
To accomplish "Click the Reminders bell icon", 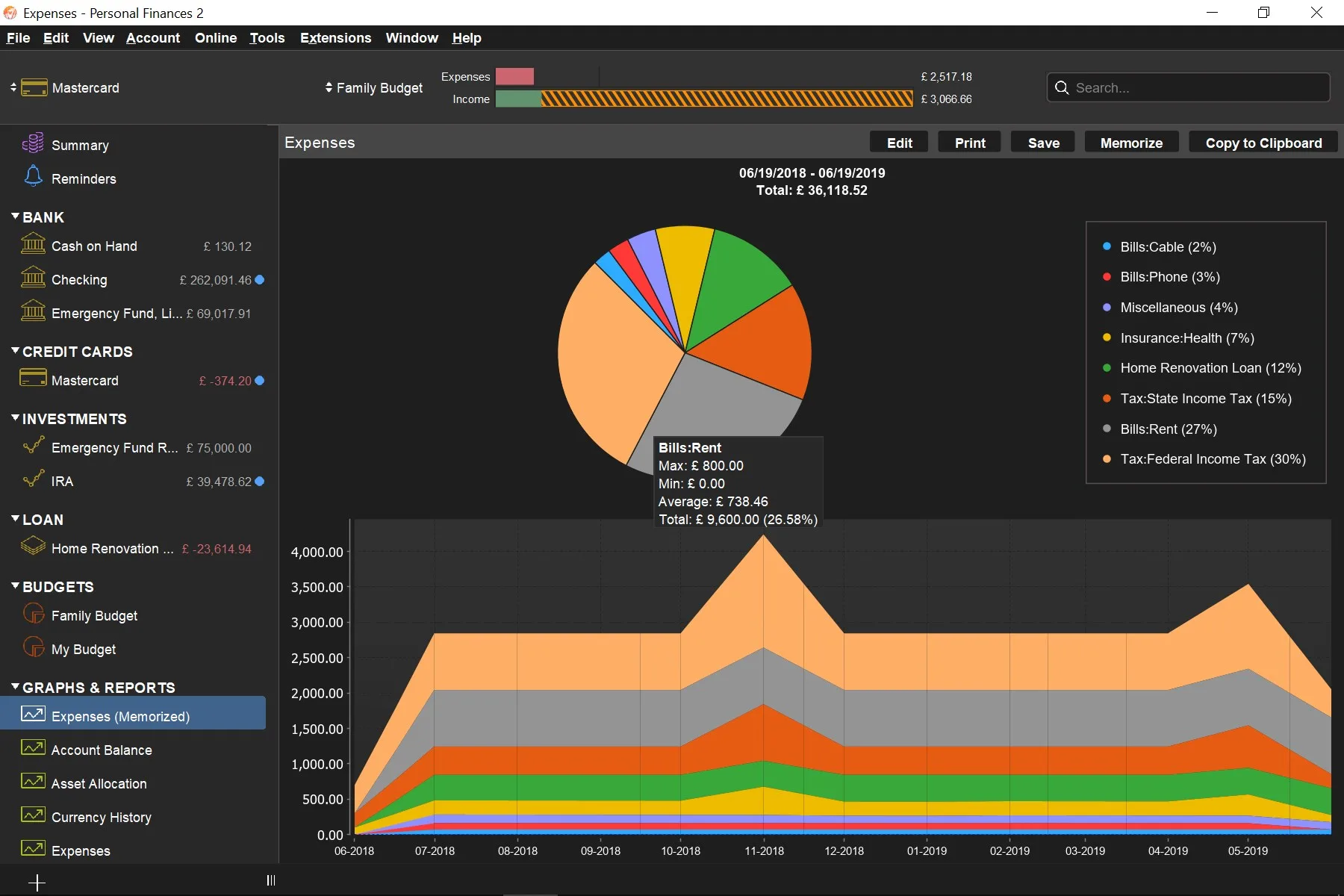I will point(33,176).
